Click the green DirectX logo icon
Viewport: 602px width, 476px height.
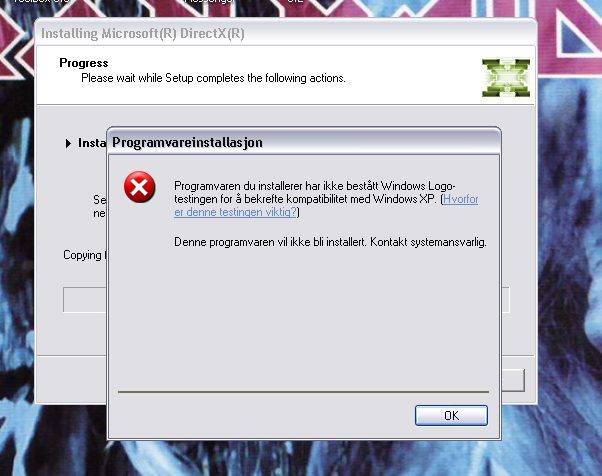click(506, 78)
